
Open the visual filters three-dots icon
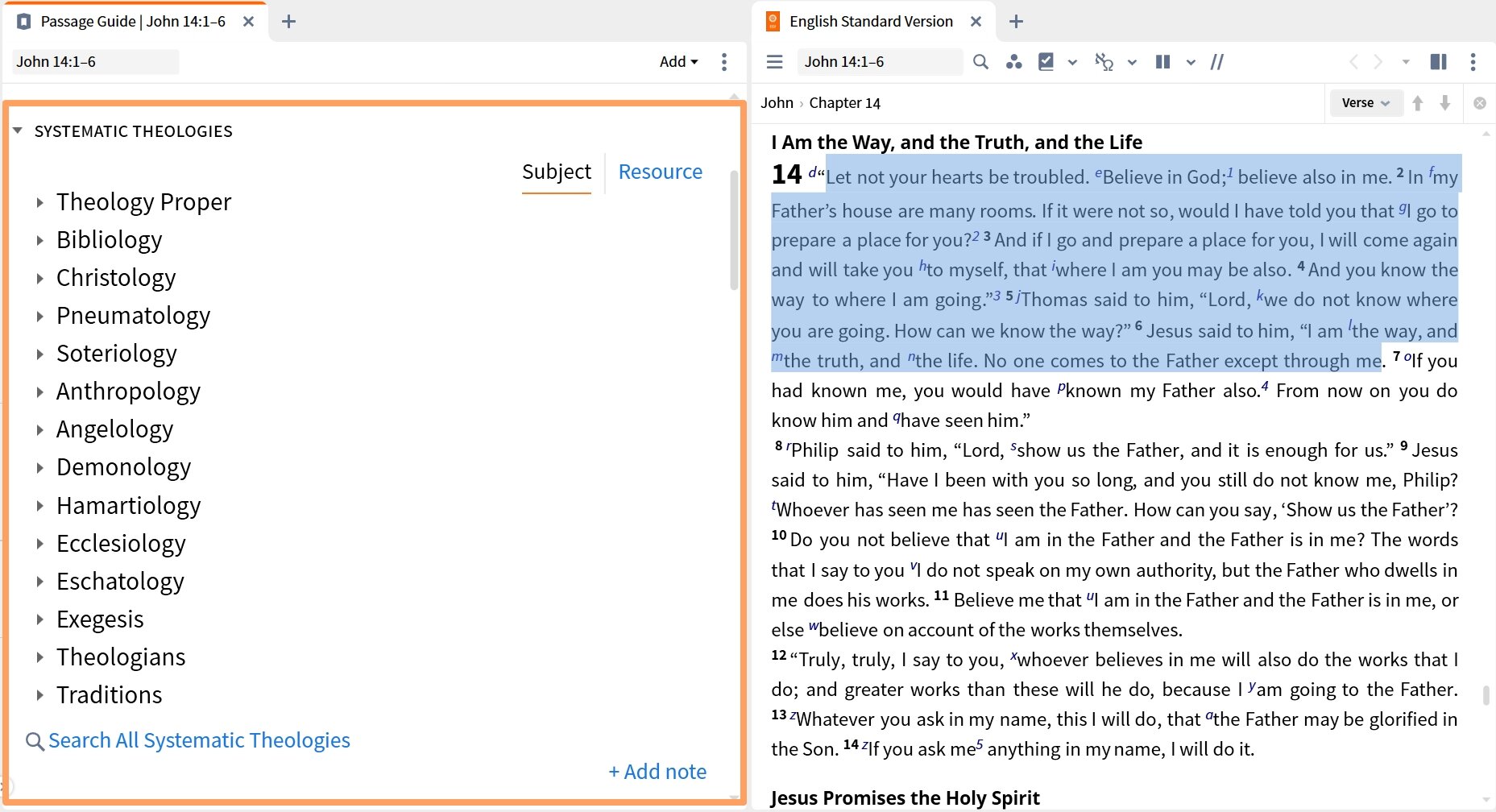[x=1014, y=62]
